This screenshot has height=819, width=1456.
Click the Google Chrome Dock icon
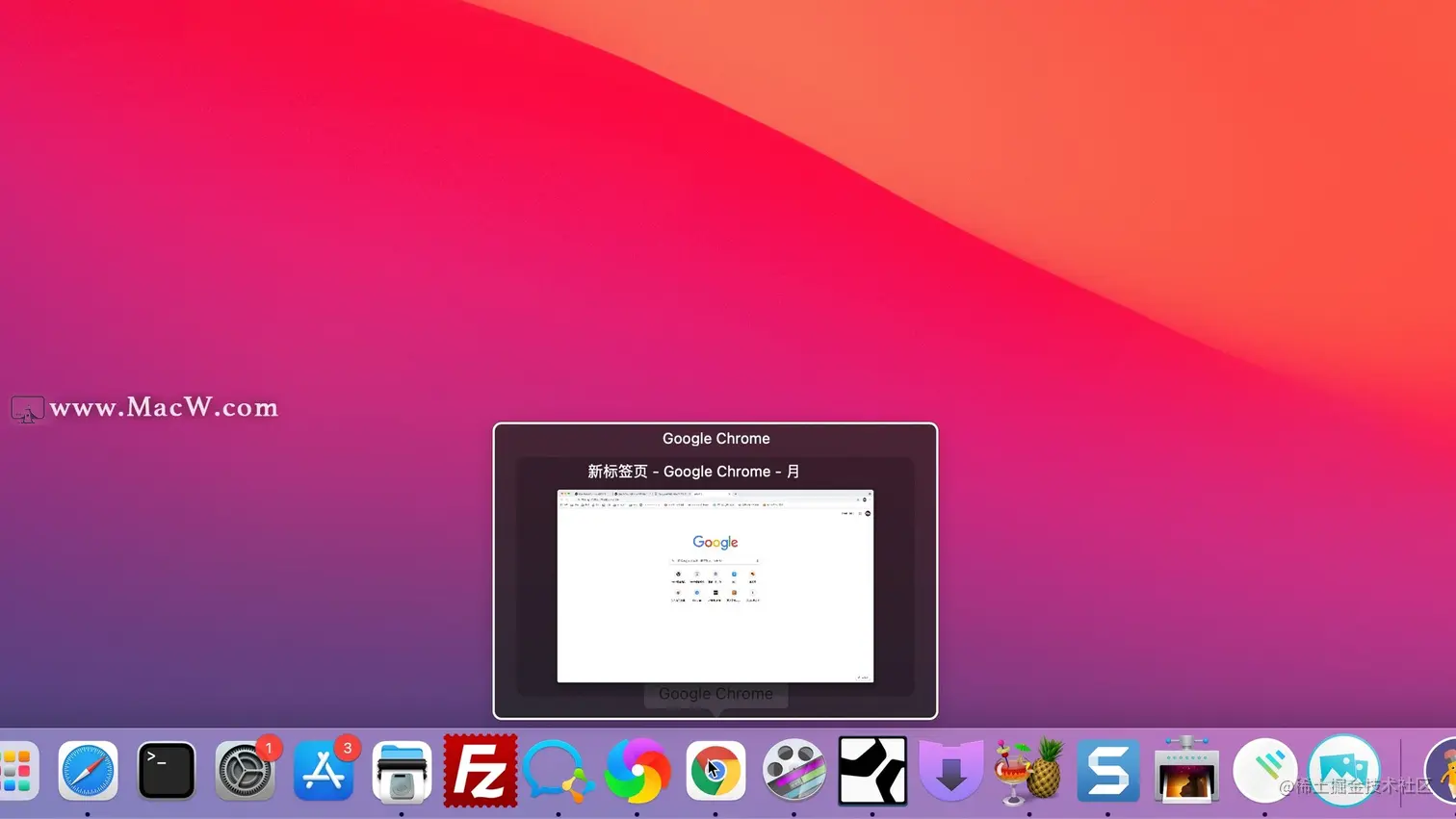point(715,771)
